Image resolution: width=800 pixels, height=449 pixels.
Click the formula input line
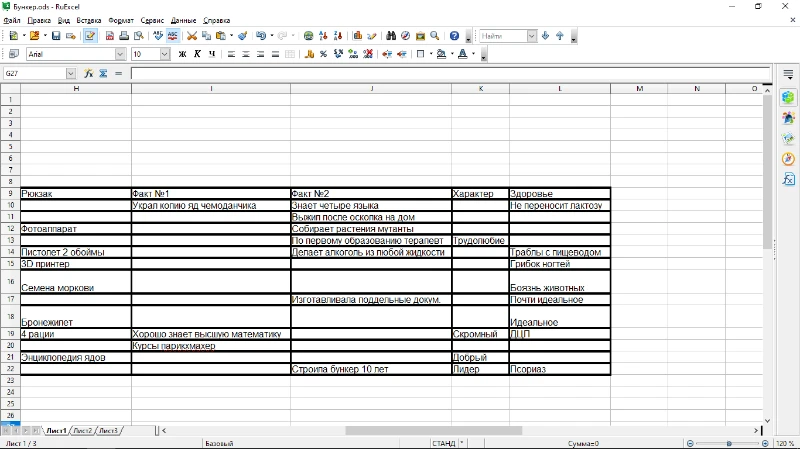(x=451, y=73)
